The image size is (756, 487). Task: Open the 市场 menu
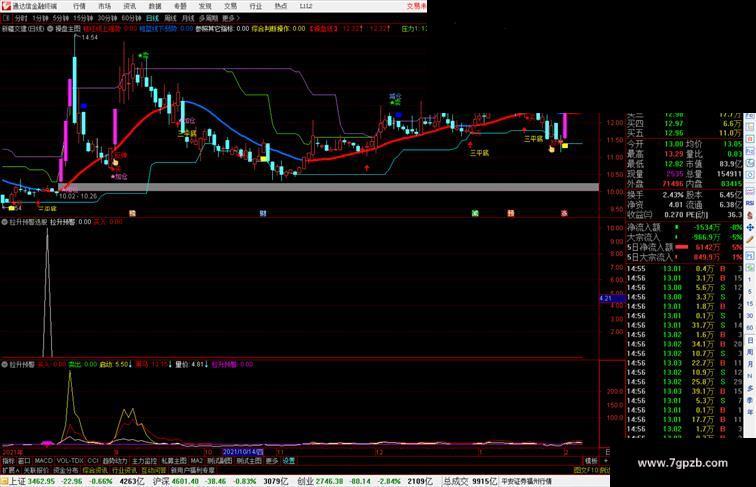point(104,6)
